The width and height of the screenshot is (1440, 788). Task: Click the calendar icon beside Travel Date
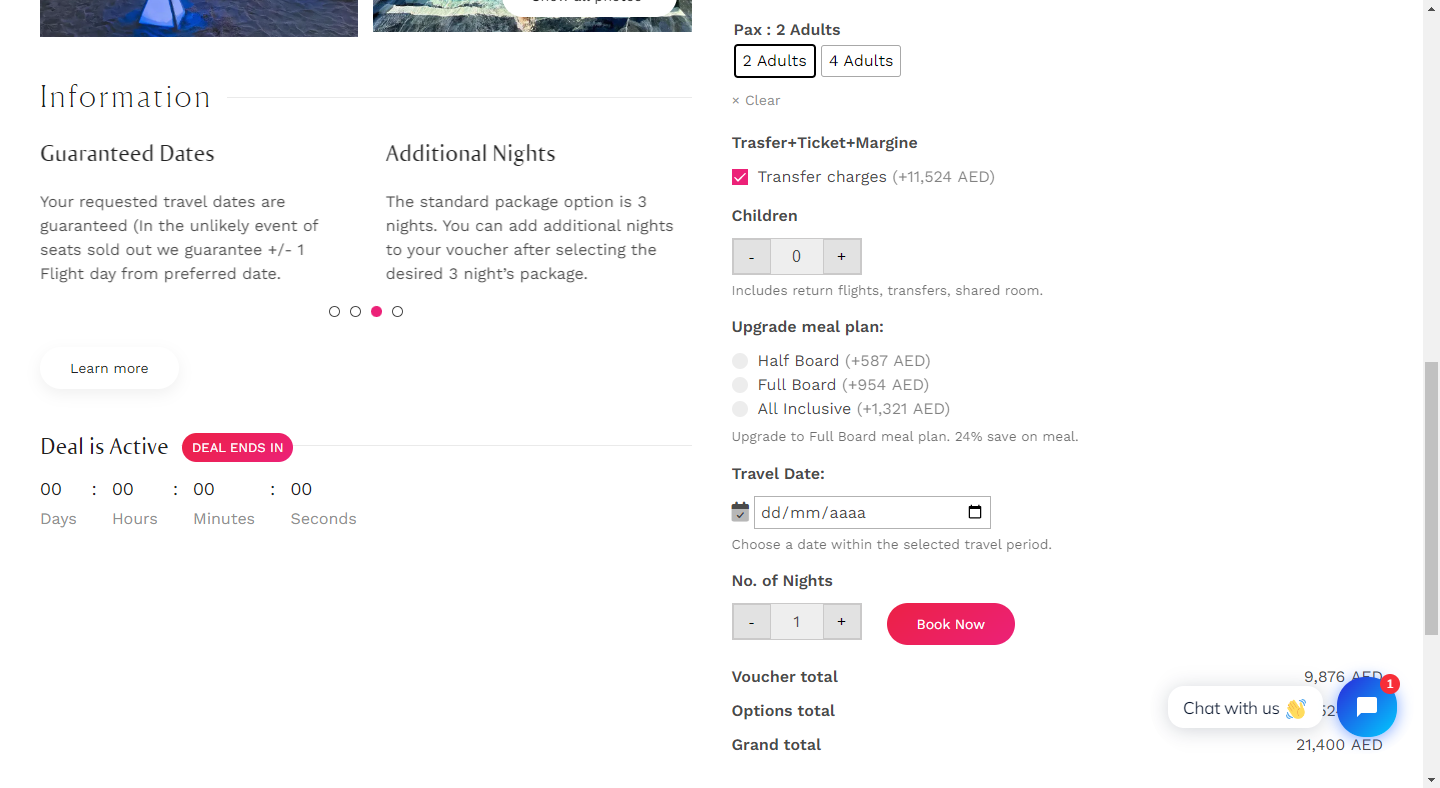[x=740, y=512]
